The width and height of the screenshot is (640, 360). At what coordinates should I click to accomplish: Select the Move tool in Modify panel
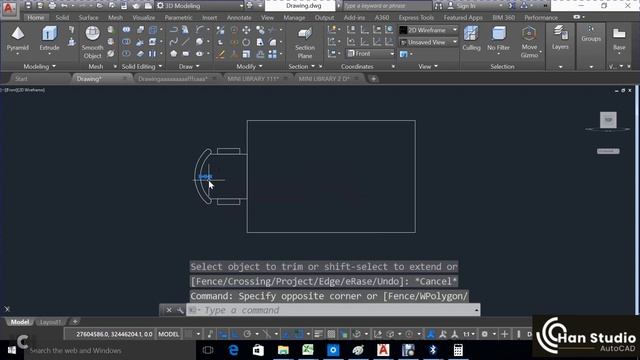click(247, 30)
